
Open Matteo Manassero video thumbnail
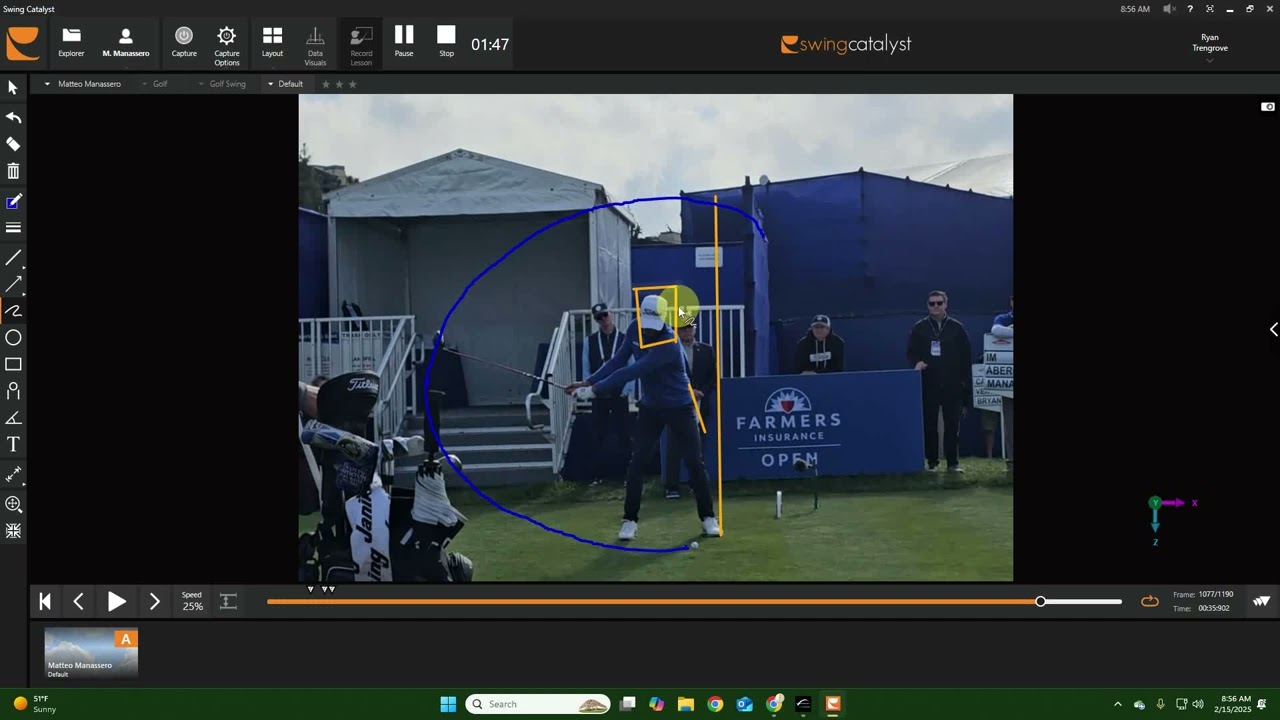tap(91, 653)
